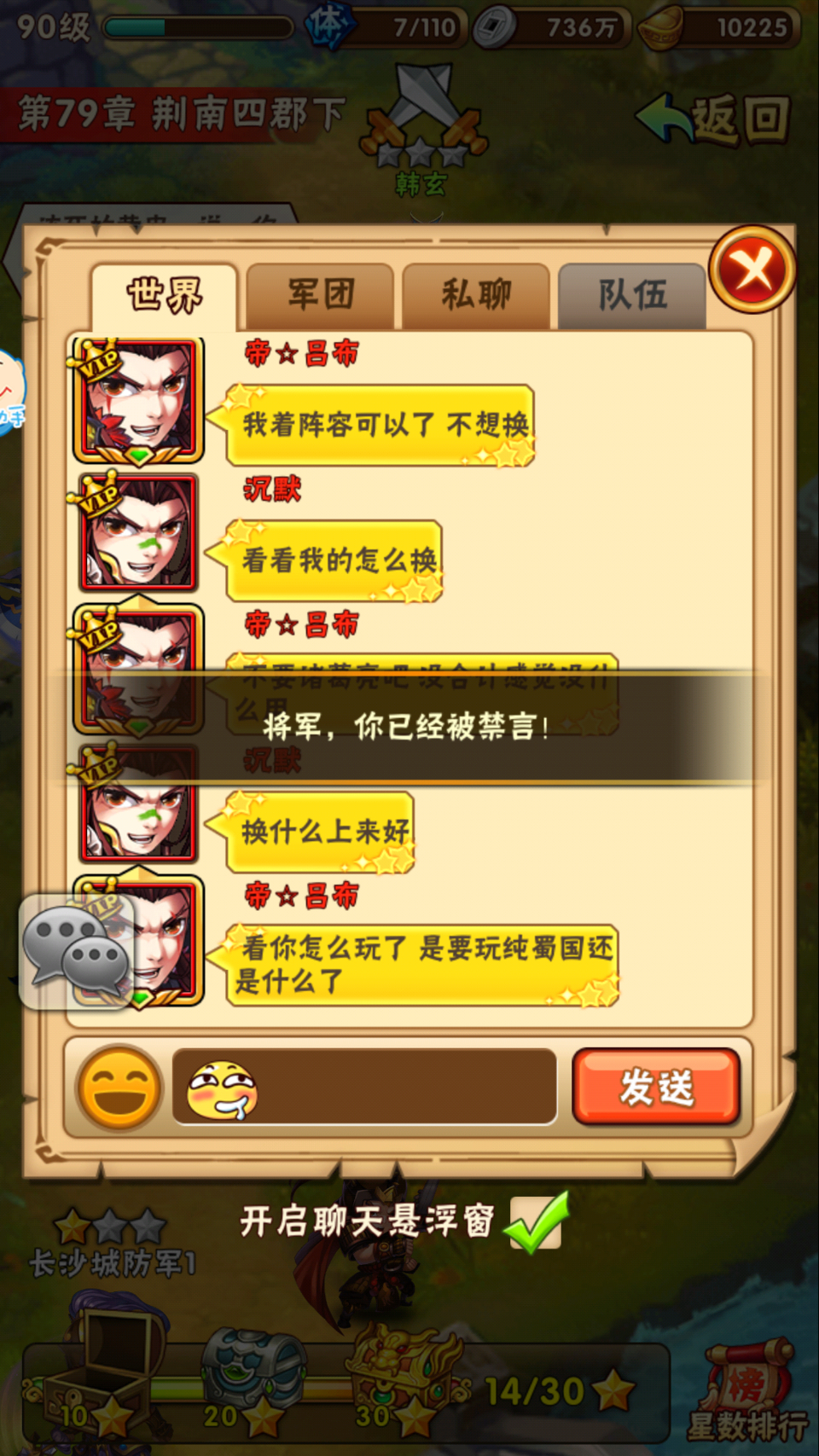Viewport: 819px width, 1456px height.
Task: Tap the top 帝☆吕布 player avatar
Action: tap(138, 400)
